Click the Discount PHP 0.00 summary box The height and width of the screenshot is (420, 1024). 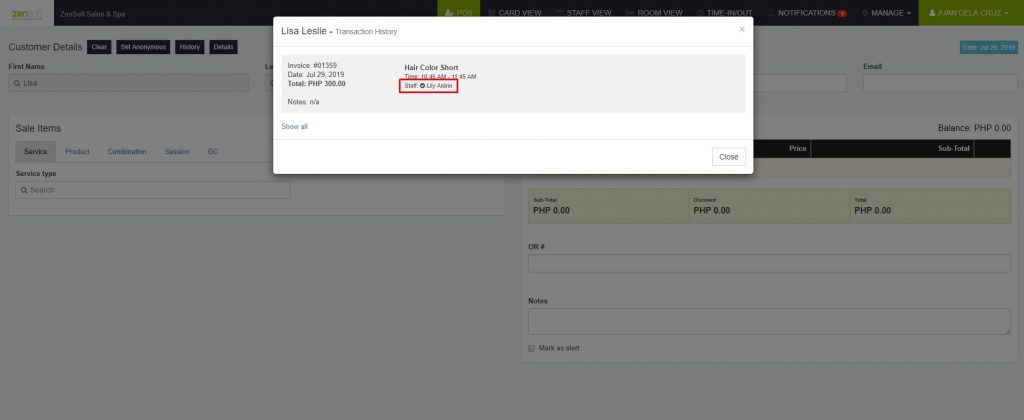(x=769, y=206)
